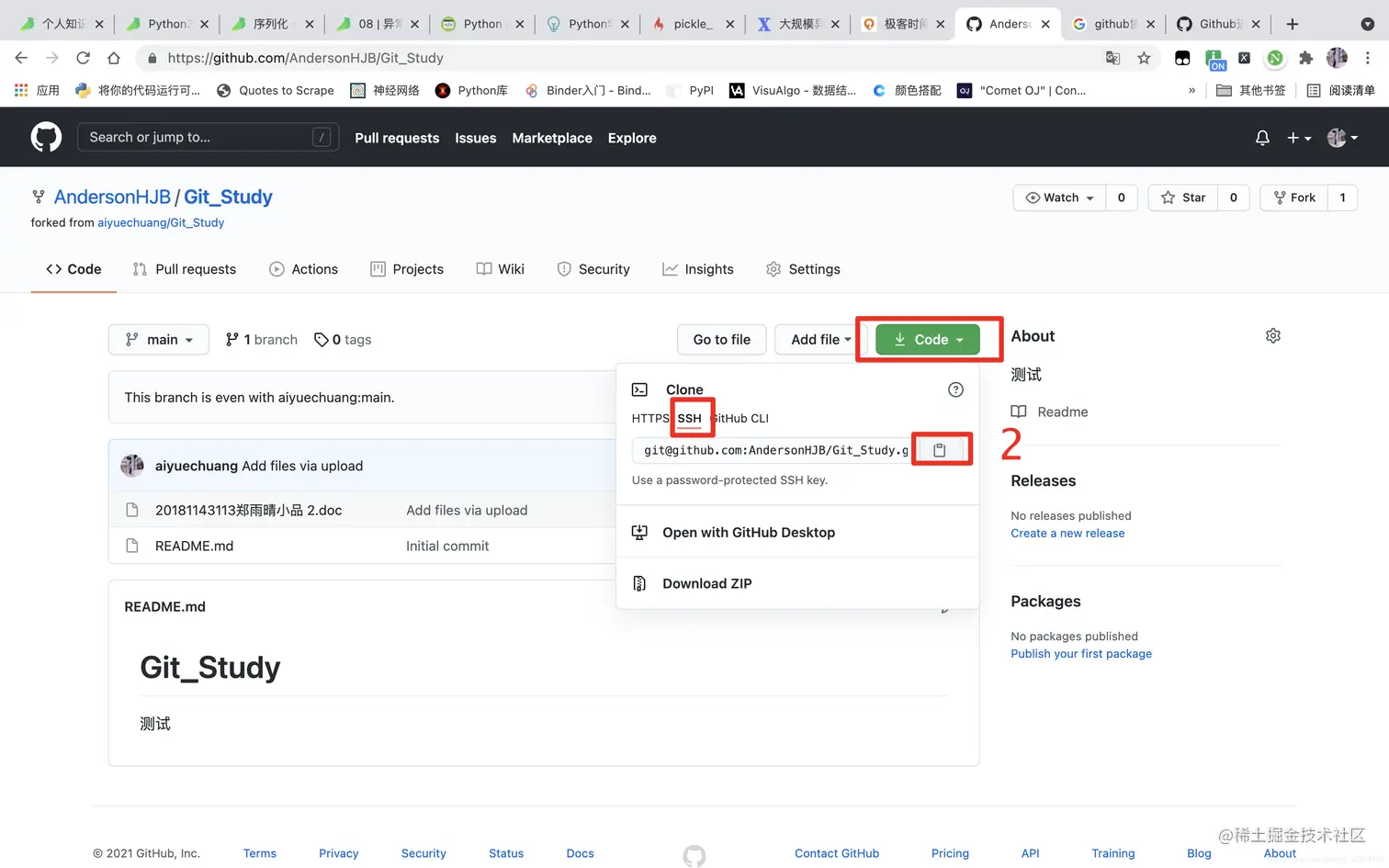The height and width of the screenshot is (868, 1389).
Task: Copy the SSH clone URL to clipboard
Action: click(939, 450)
